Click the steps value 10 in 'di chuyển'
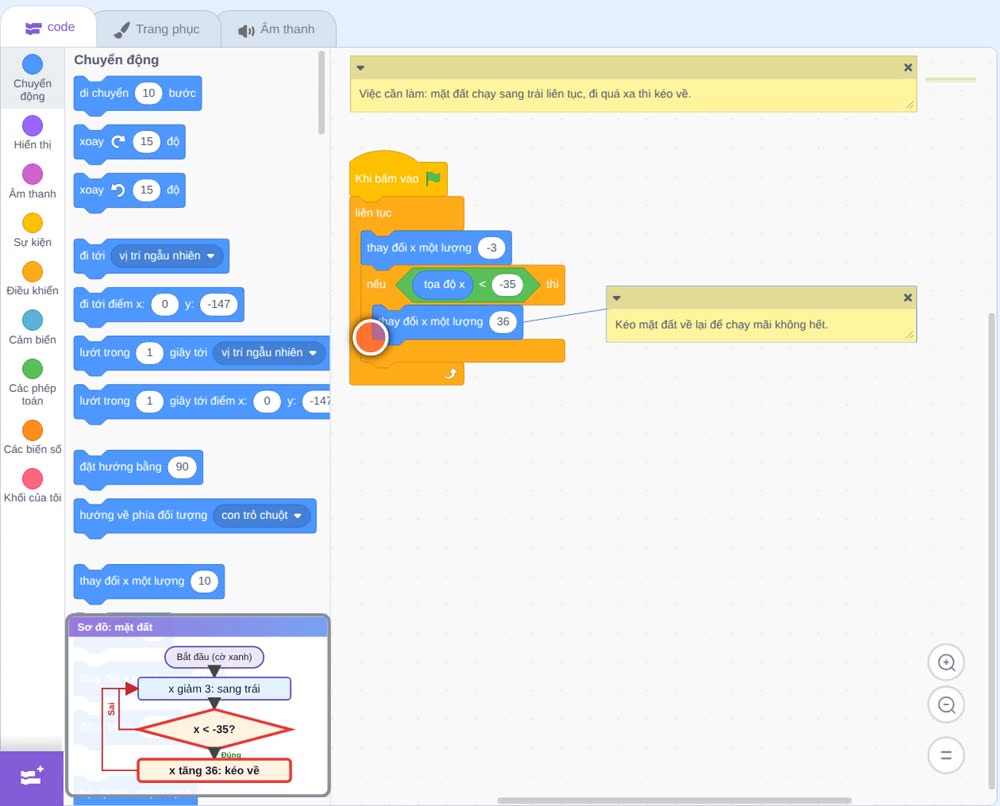Screen dimensions: 1000x806 (149, 93)
